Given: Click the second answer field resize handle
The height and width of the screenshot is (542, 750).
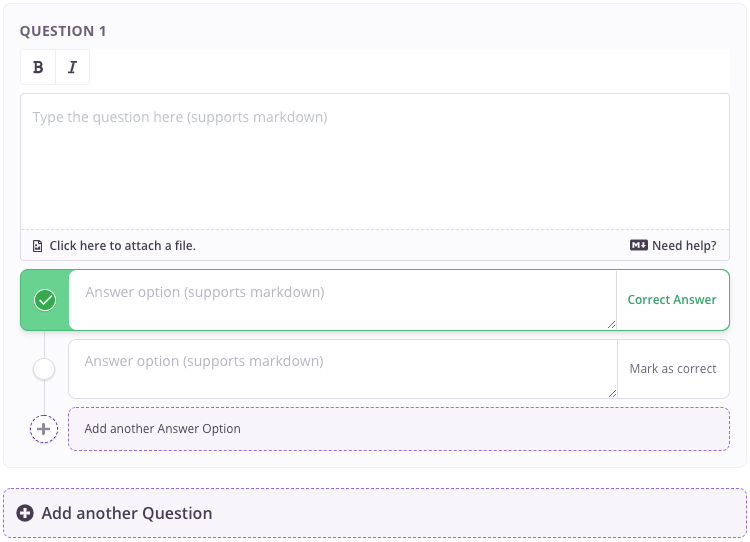Looking at the screenshot, I should [x=611, y=393].
